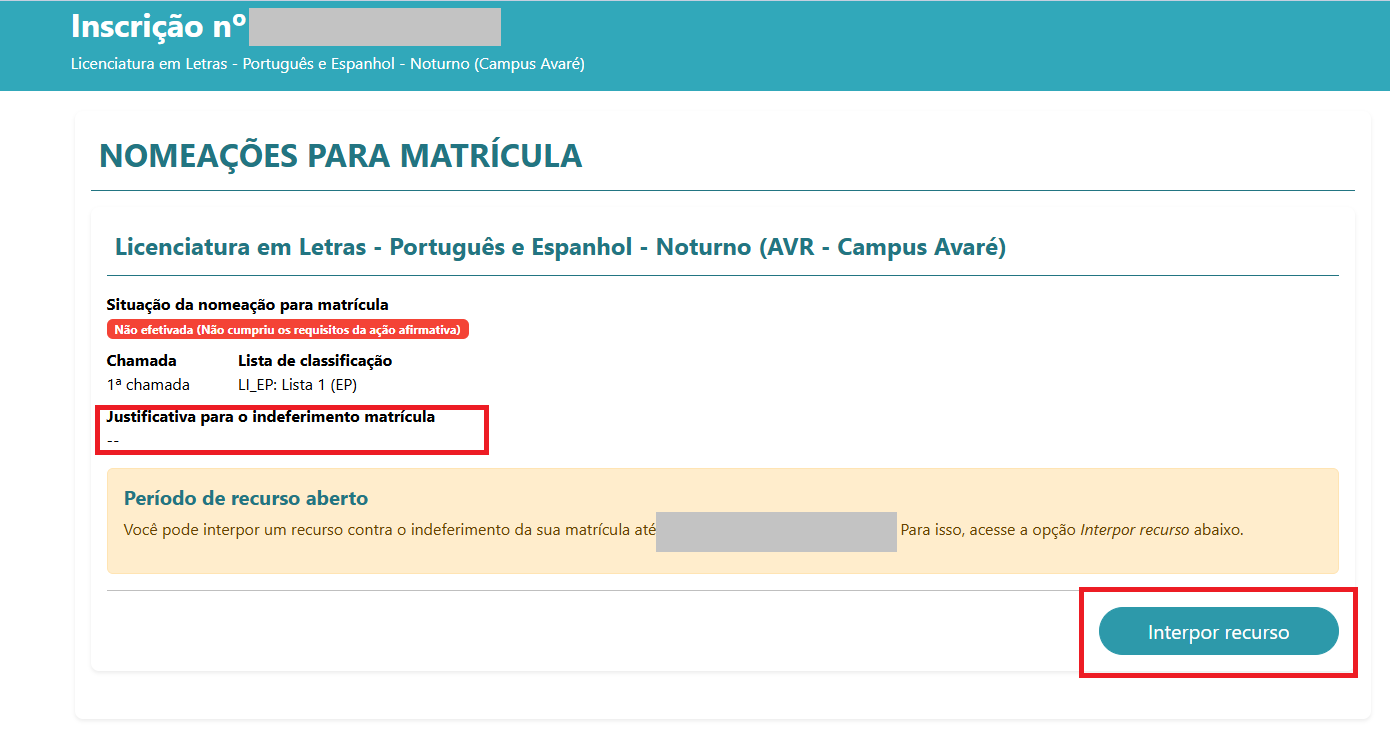1390x740 pixels.
Task: Select the 1ª chamada value
Action: (x=148, y=384)
